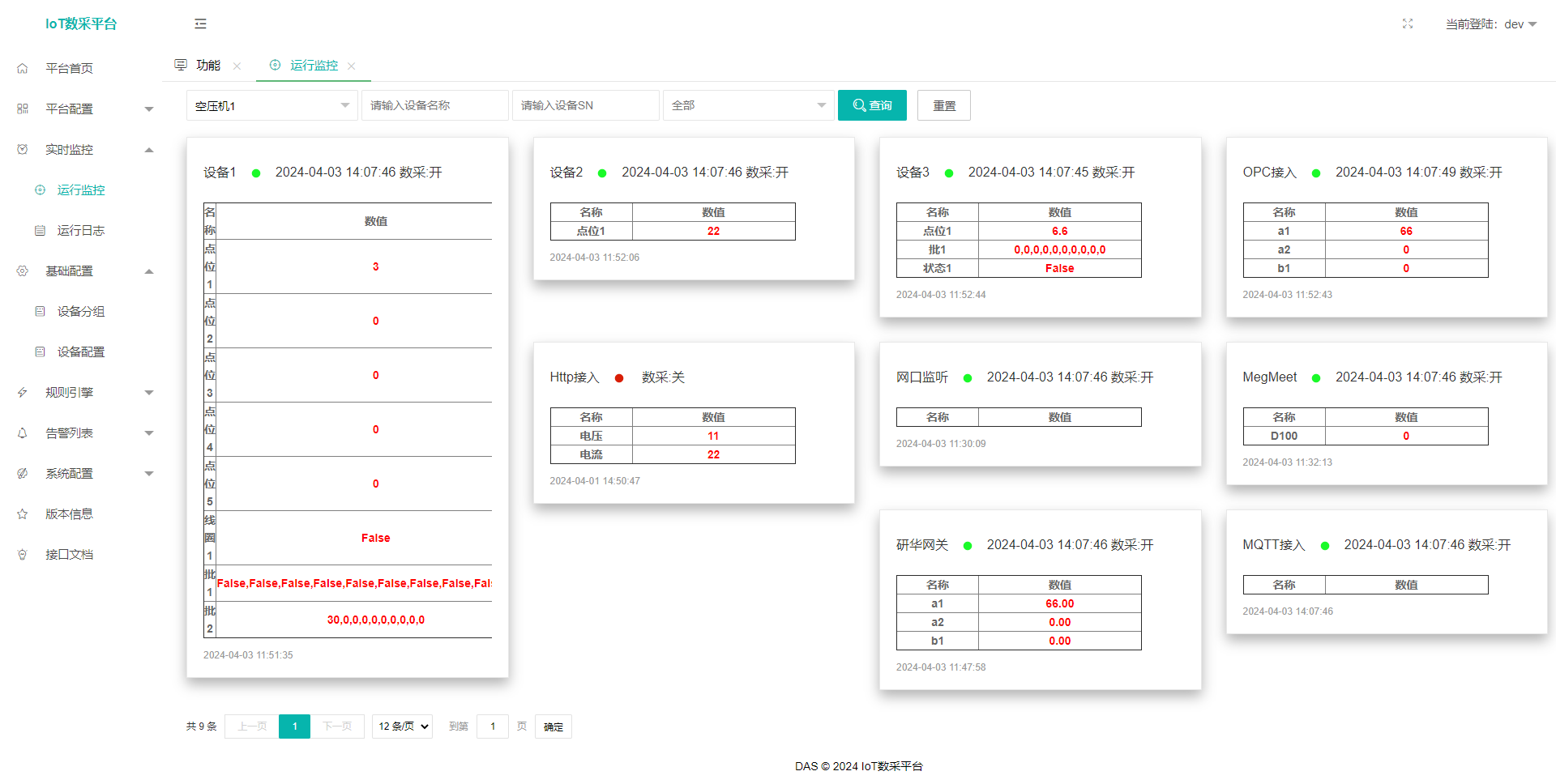The image size is (1556, 784).
Task: Open 设备分组 menu item
Action: (x=81, y=312)
